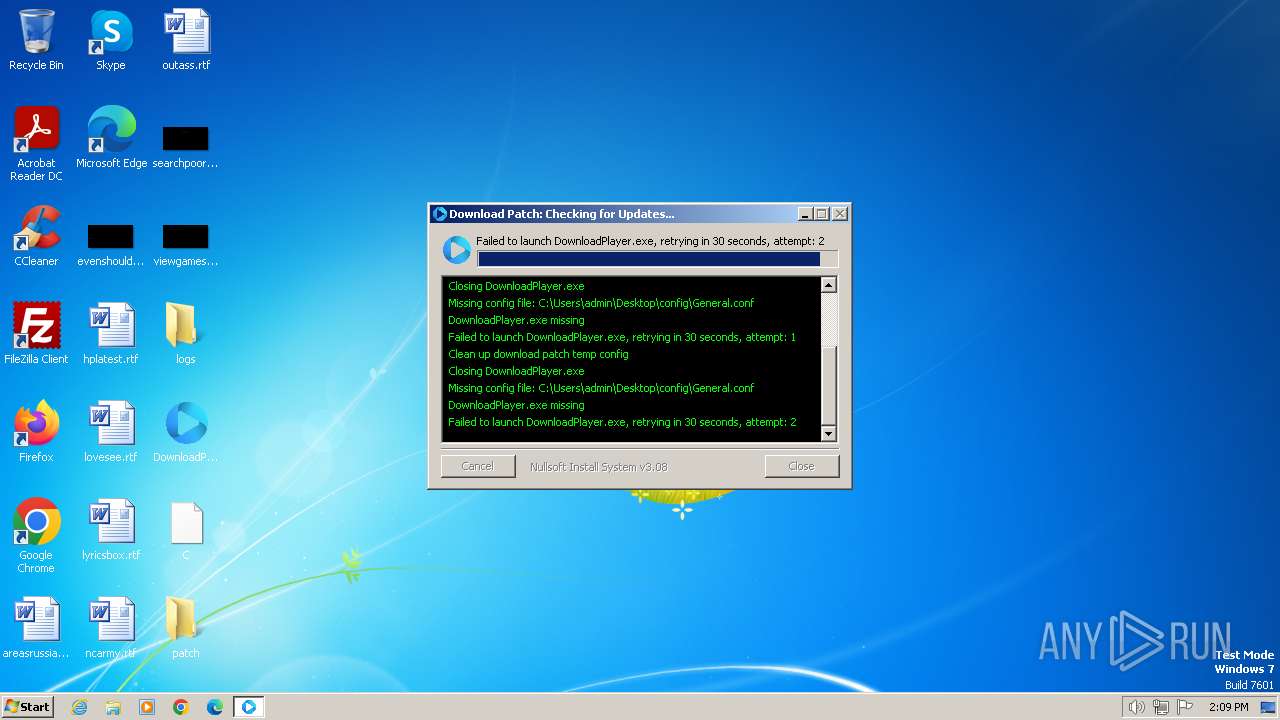Image resolution: width=1280 pixels, height=720 pixels.
Task: Click the volume speaker tray icon
Action: pos(1136,707)
